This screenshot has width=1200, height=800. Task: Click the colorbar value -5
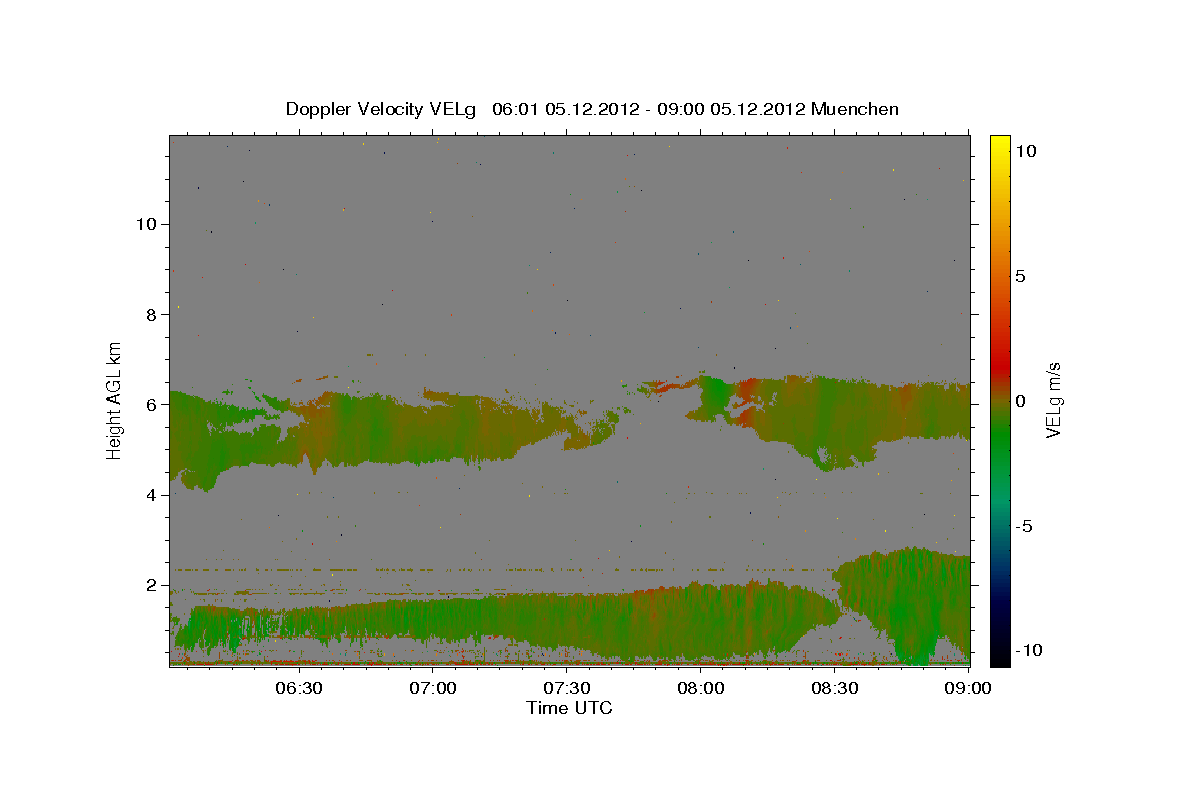pyautogui.click(x=1026, y=526)
